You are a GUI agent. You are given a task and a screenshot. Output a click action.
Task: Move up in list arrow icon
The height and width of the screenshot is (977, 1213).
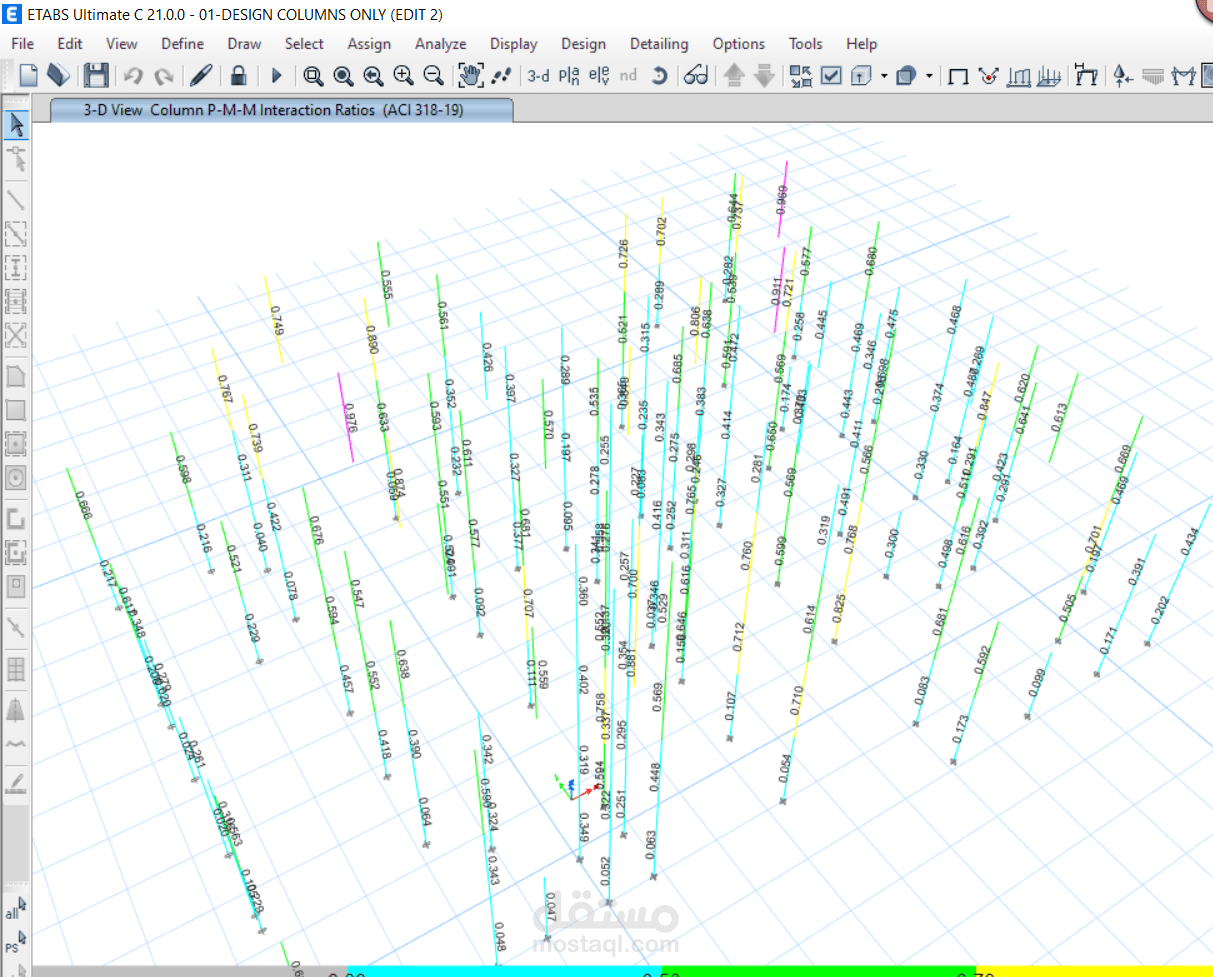733,75
